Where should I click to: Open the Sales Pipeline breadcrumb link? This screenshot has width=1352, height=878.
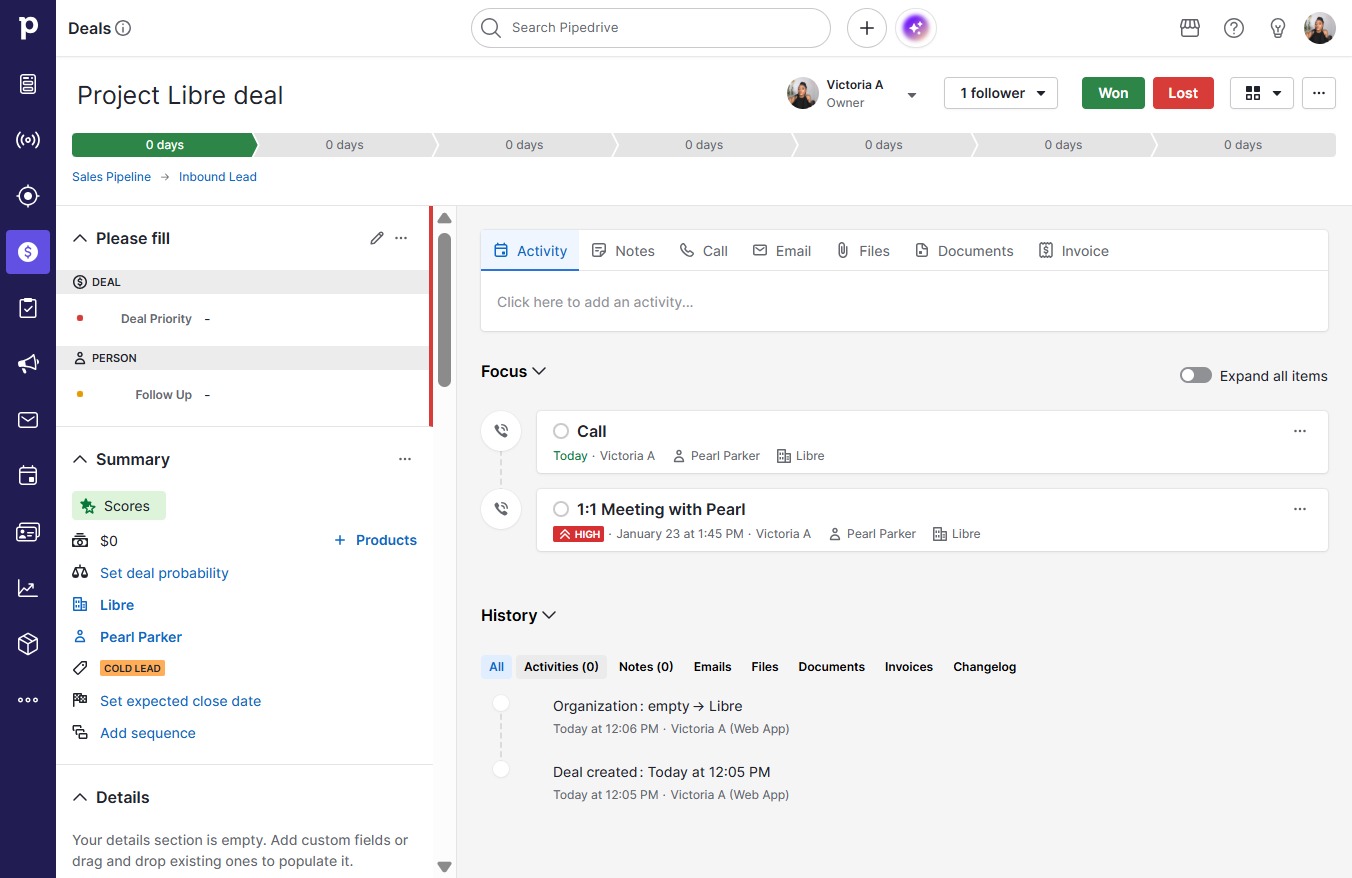click(112, 177)
